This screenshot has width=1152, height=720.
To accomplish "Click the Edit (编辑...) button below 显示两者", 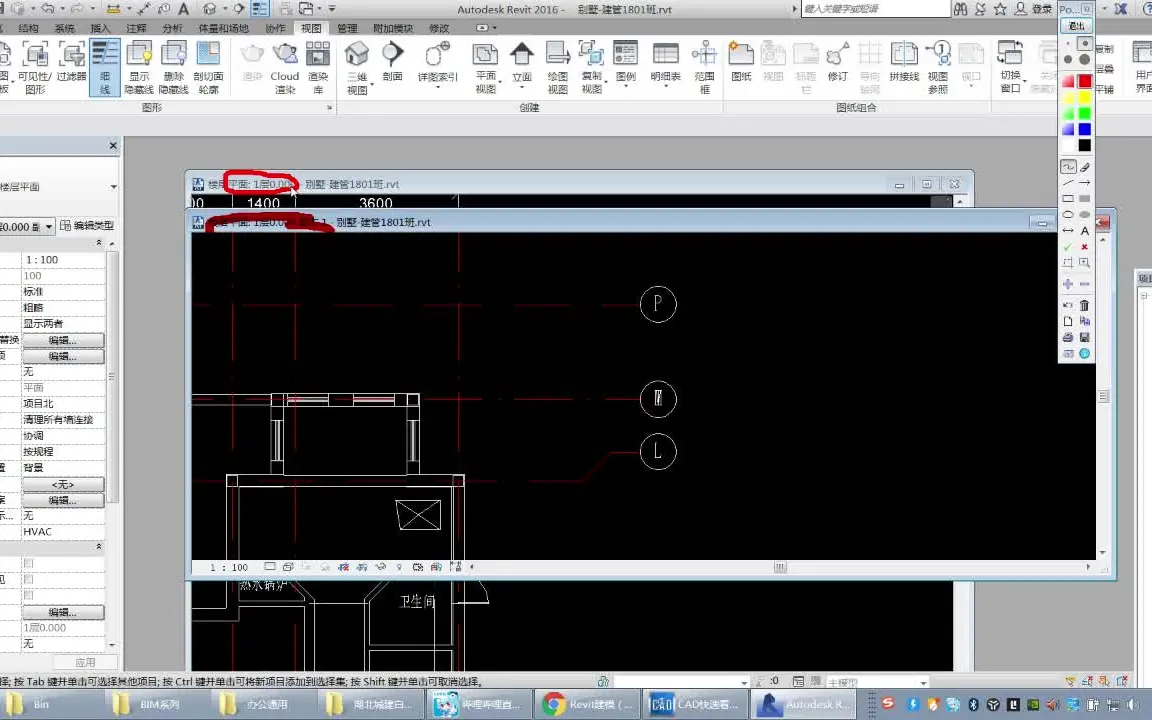I will pyautogui.click(x=62, y=340).
